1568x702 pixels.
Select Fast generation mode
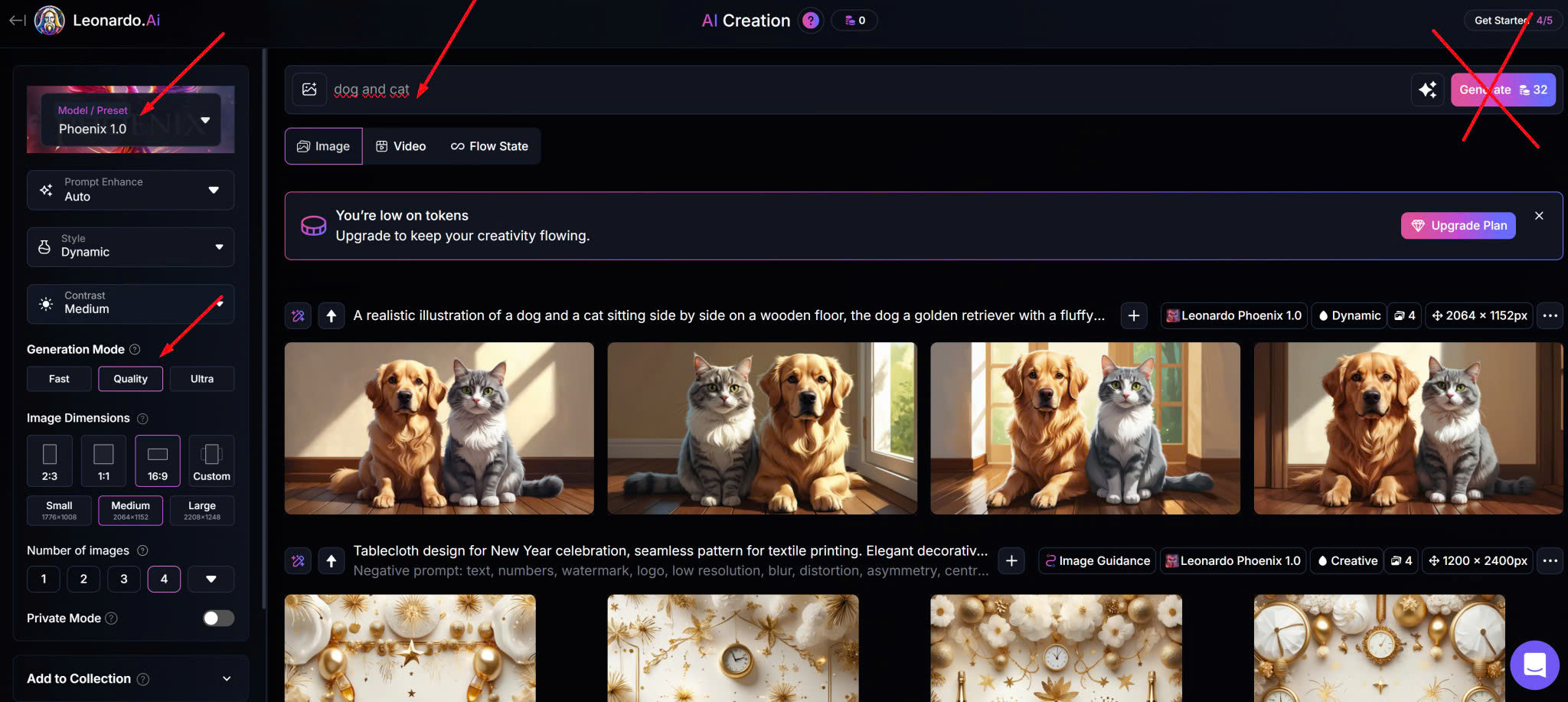point(59,379)
